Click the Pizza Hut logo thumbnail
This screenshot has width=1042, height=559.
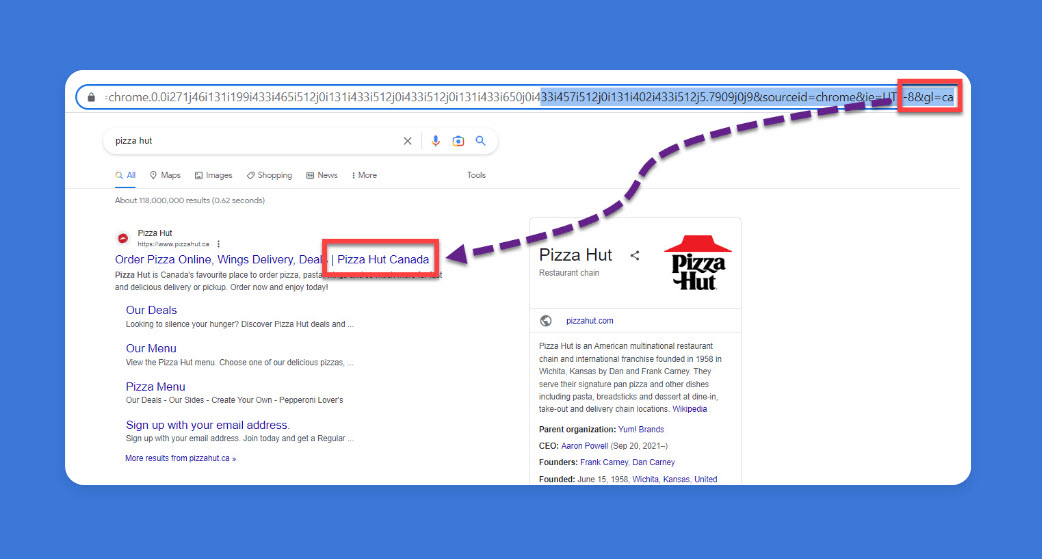click(698, 262)
